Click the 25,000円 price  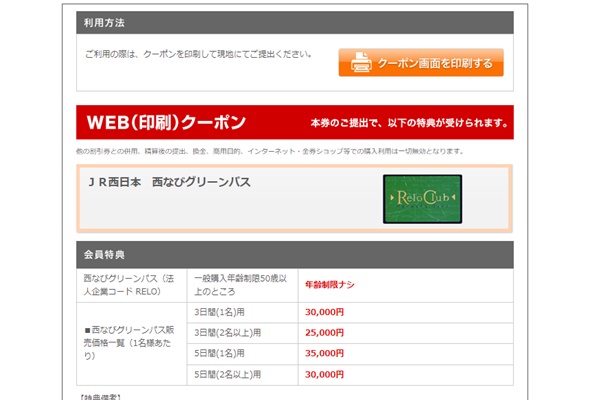point(324,333)
